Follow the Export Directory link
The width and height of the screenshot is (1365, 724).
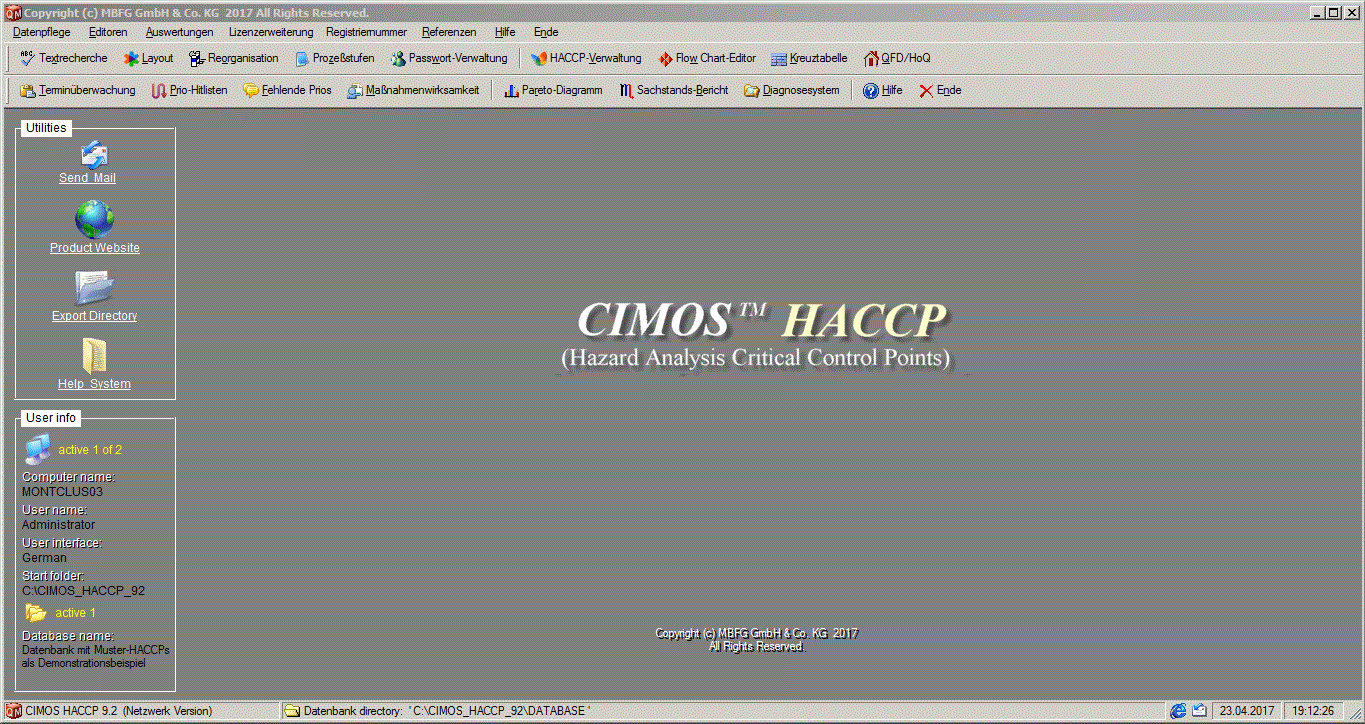(x=95, y=316)
